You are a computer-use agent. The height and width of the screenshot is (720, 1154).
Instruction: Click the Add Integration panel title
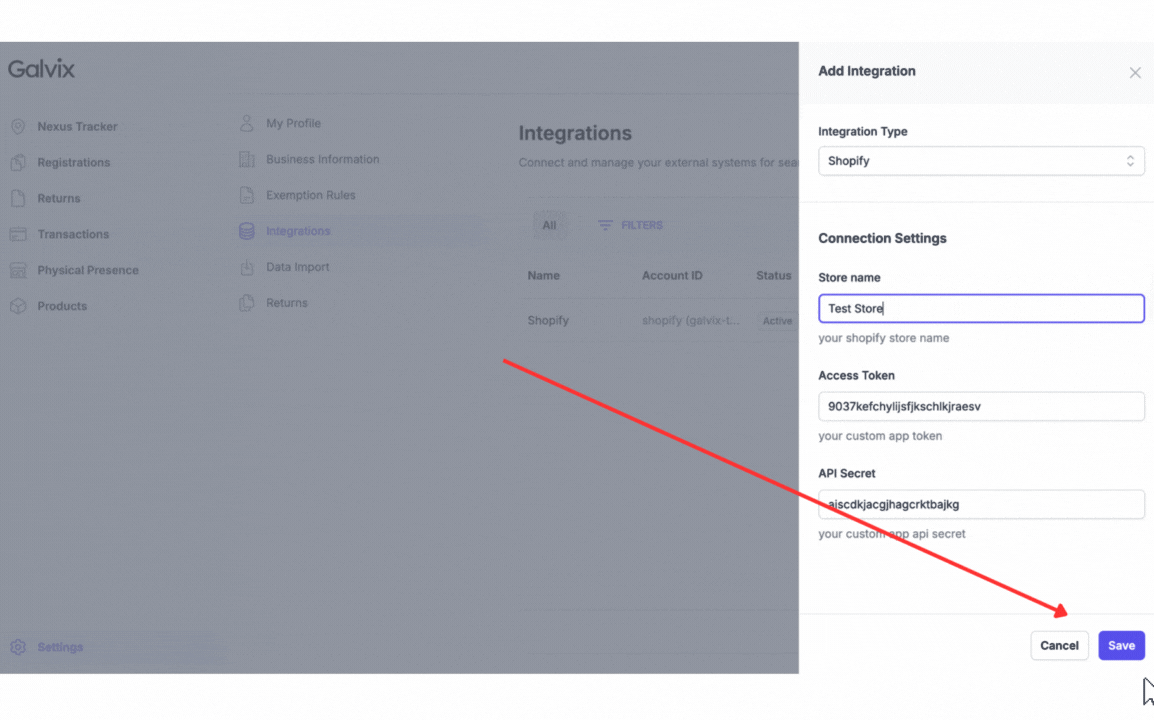867,71
